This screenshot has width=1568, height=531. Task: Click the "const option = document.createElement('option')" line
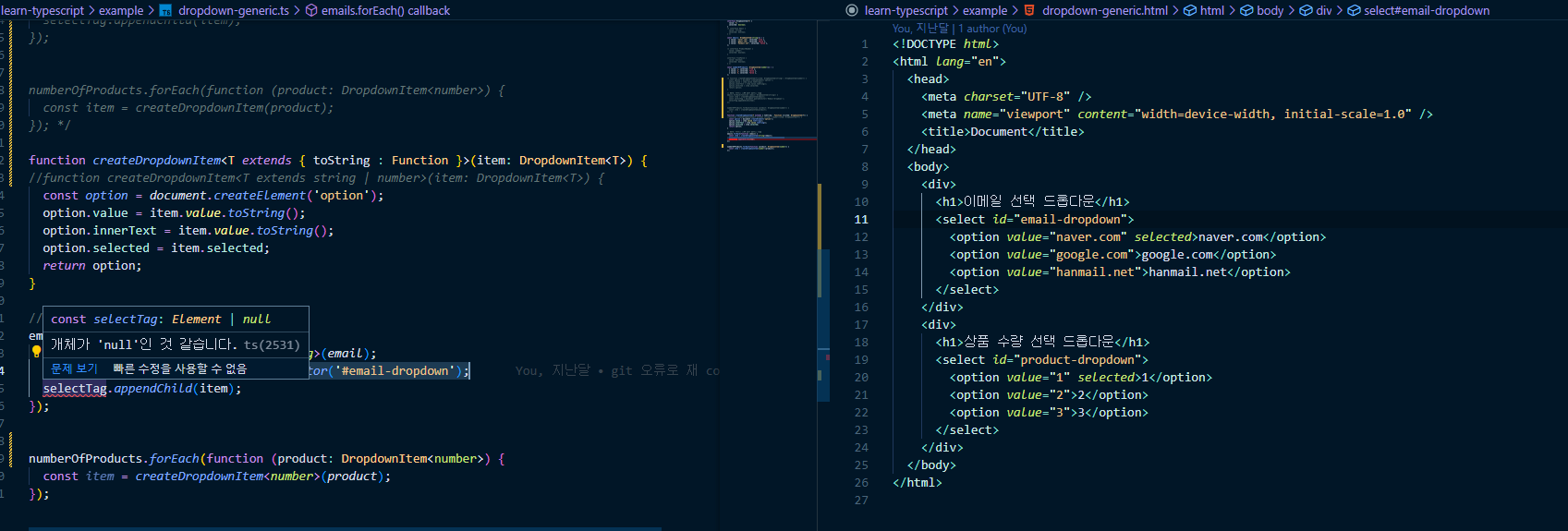[213, 195]
